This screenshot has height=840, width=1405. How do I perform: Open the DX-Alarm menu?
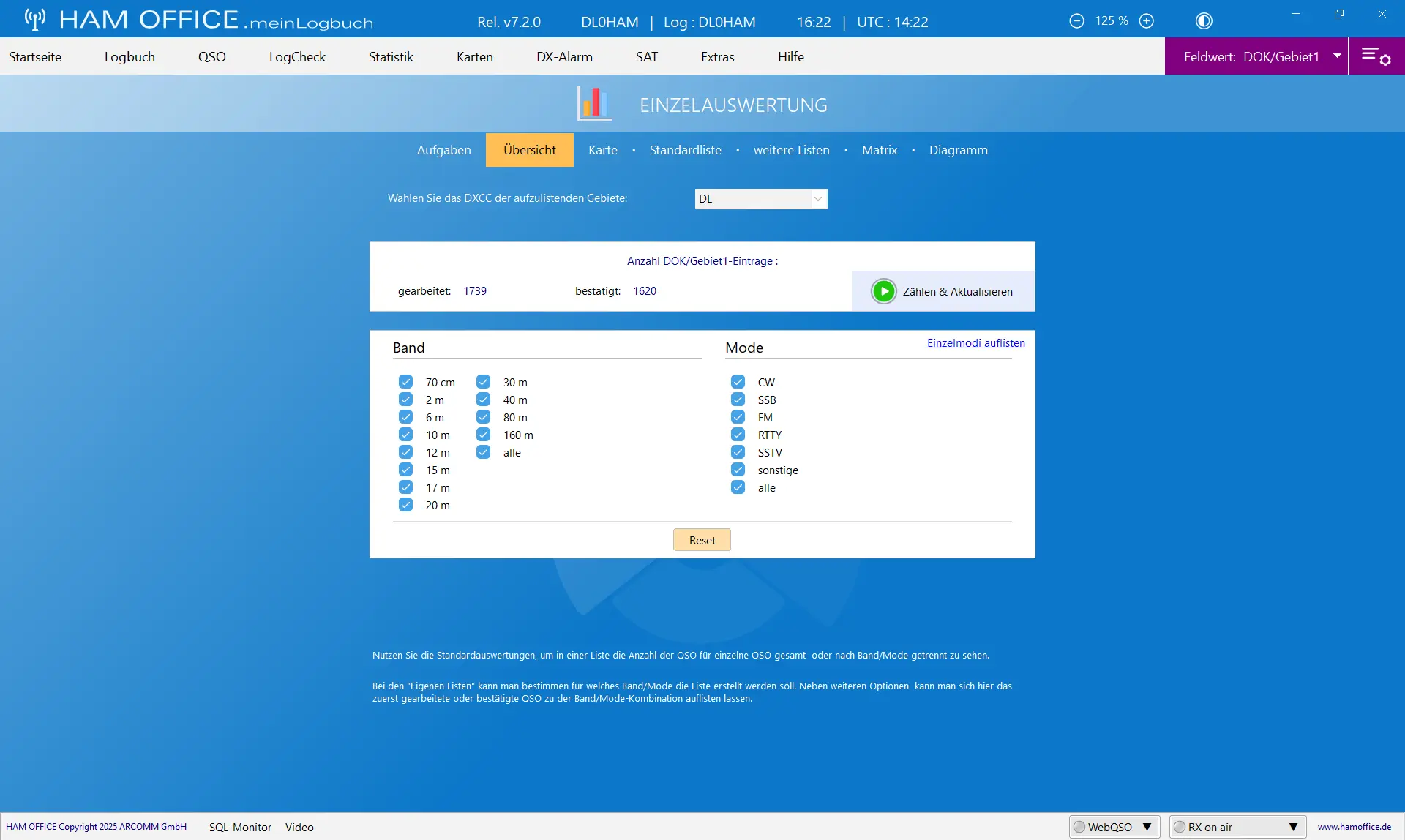point(564,56)
